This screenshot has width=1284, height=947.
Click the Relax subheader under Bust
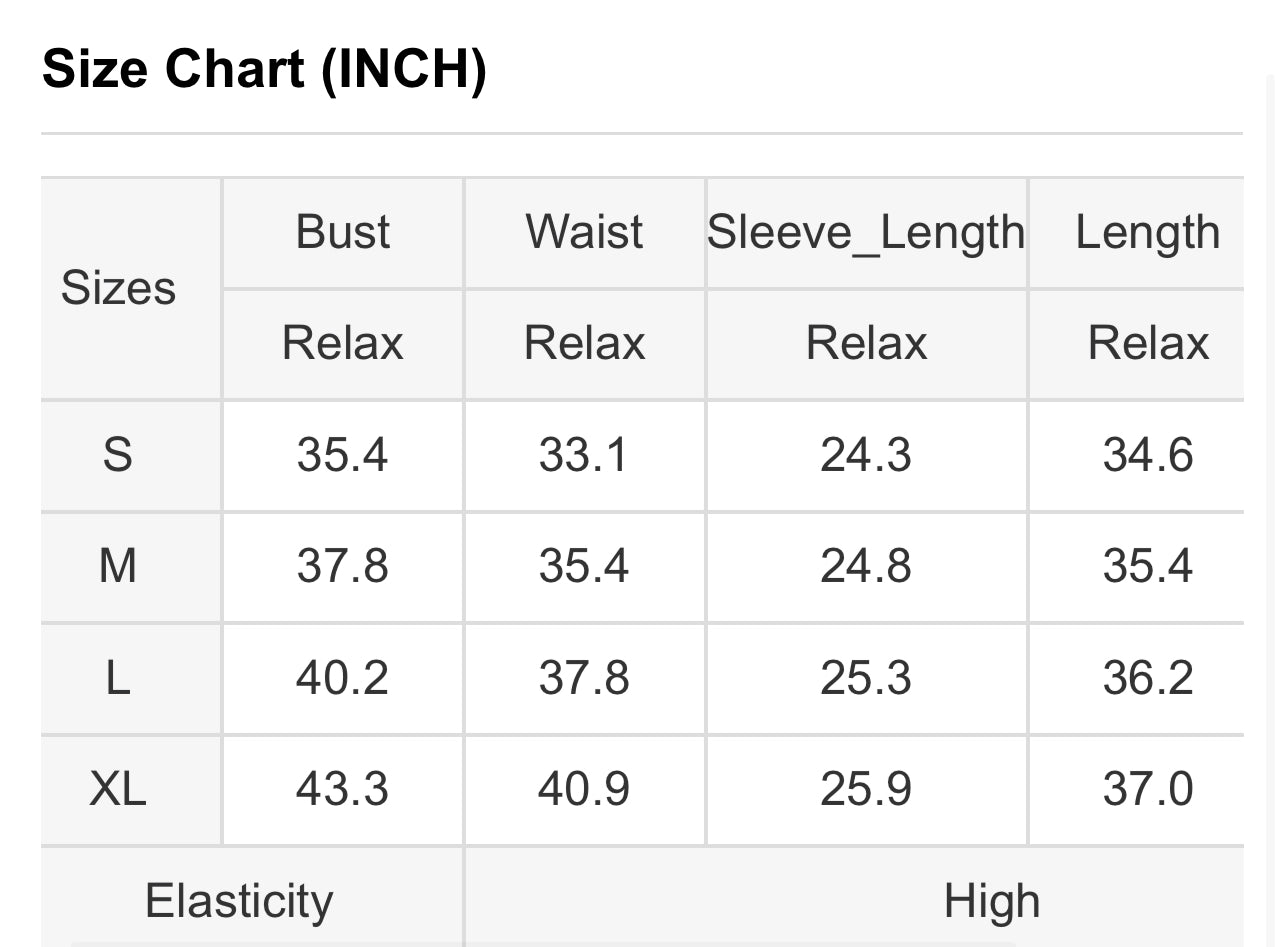pyautogui.click(x=342, y=343)
